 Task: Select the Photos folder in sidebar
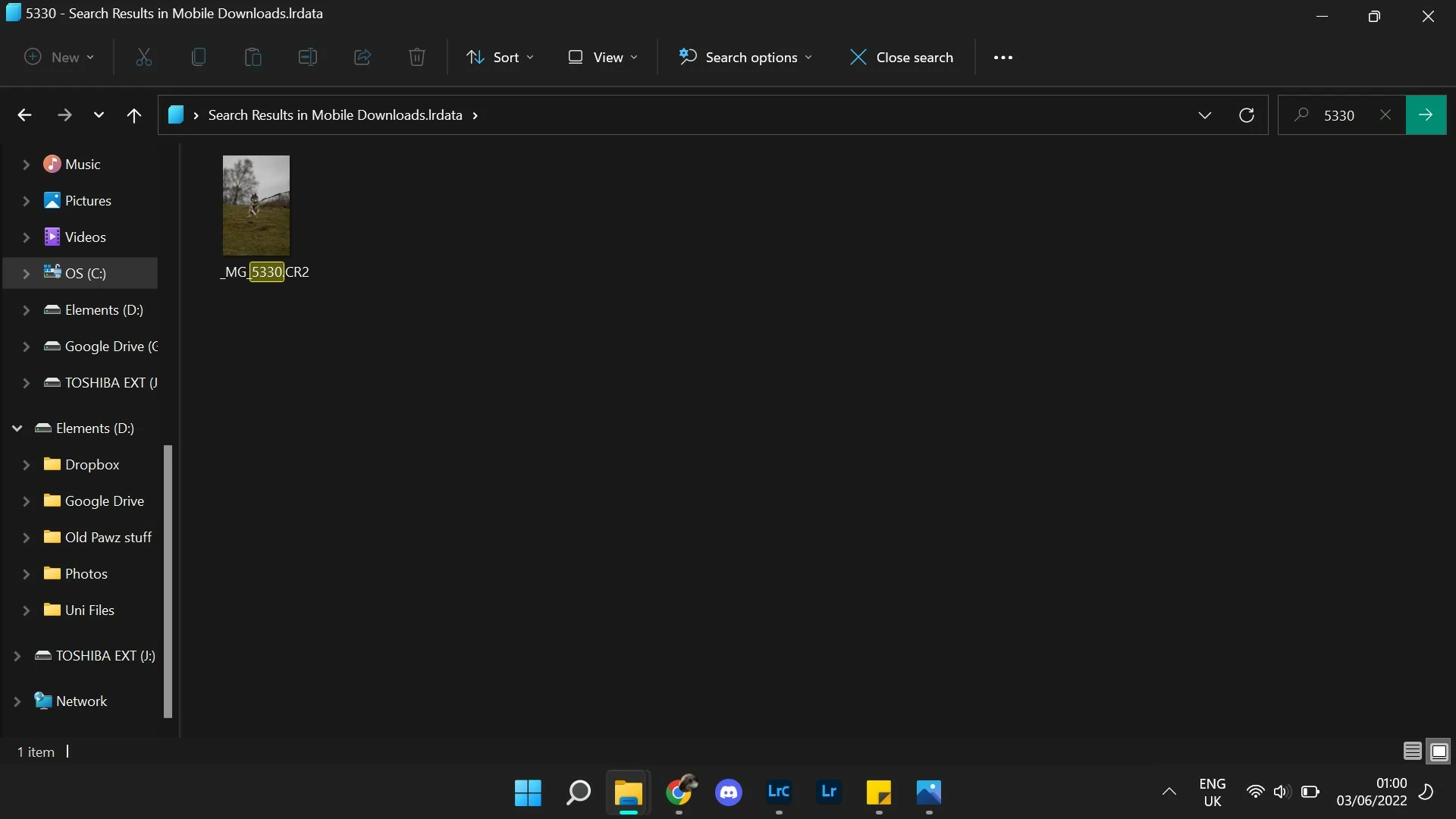[x=86, y=574]
